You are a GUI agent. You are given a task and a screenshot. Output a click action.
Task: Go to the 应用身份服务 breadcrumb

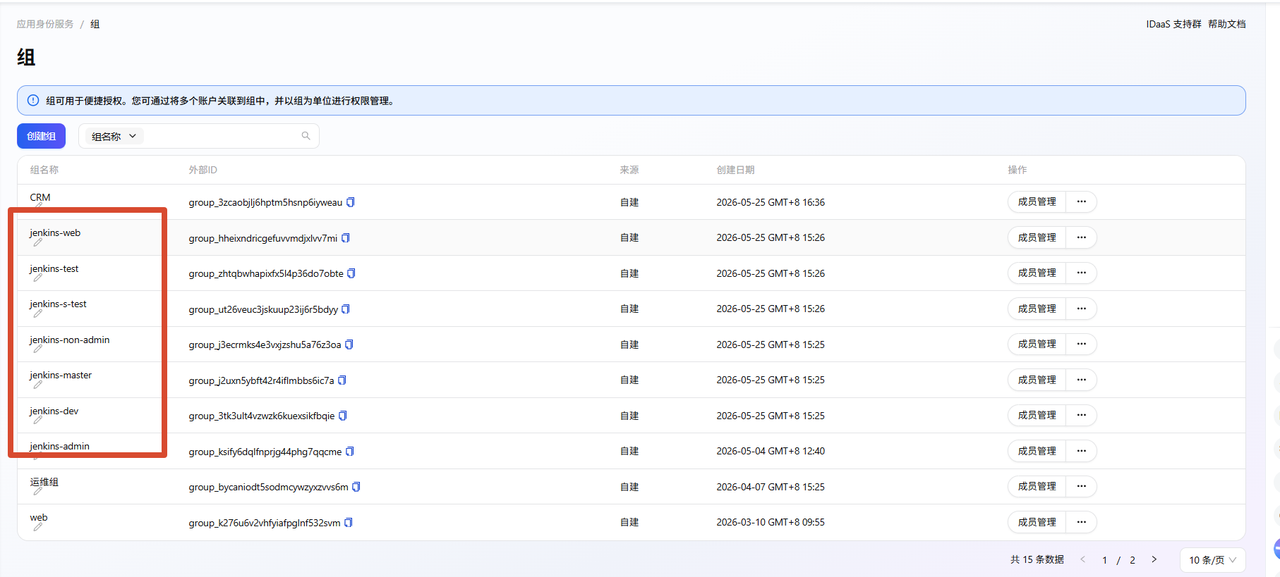(45, 24)
